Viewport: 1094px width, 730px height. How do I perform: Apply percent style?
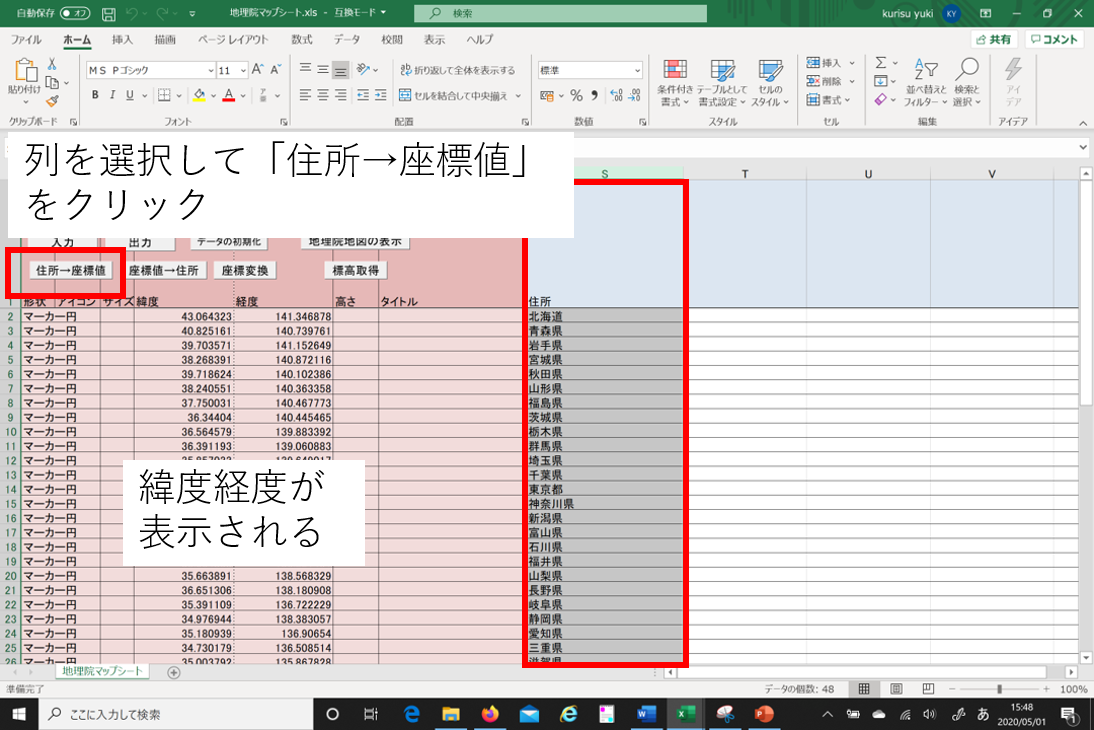(576, 95)
